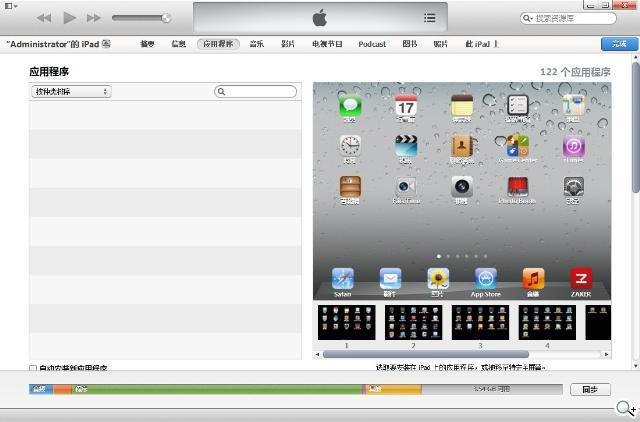Select the ZAKER icon in dock
The width and height of the screenshot is (640, 422).
[581, 279]
